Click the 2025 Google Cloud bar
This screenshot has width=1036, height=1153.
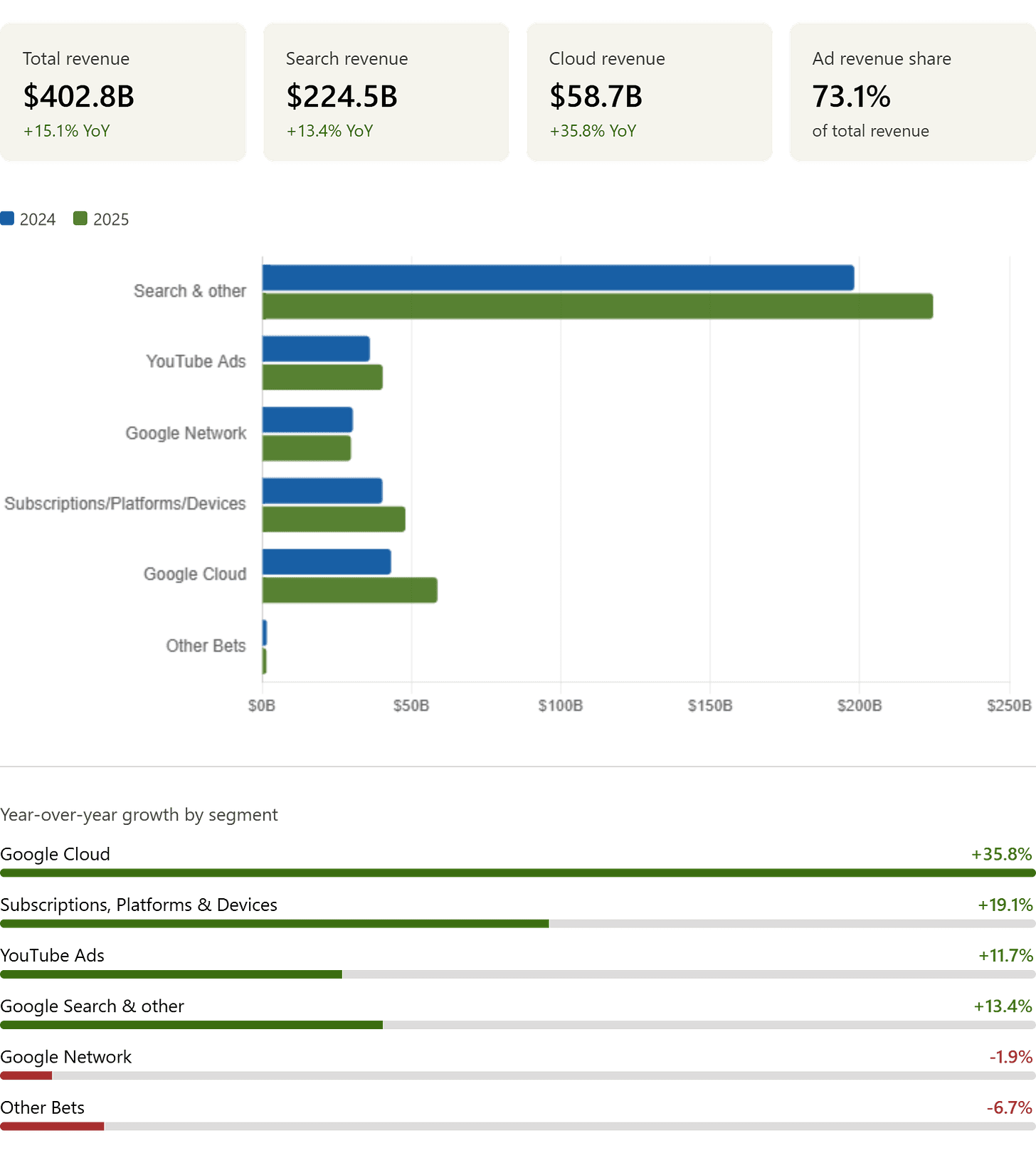point(350,591)
